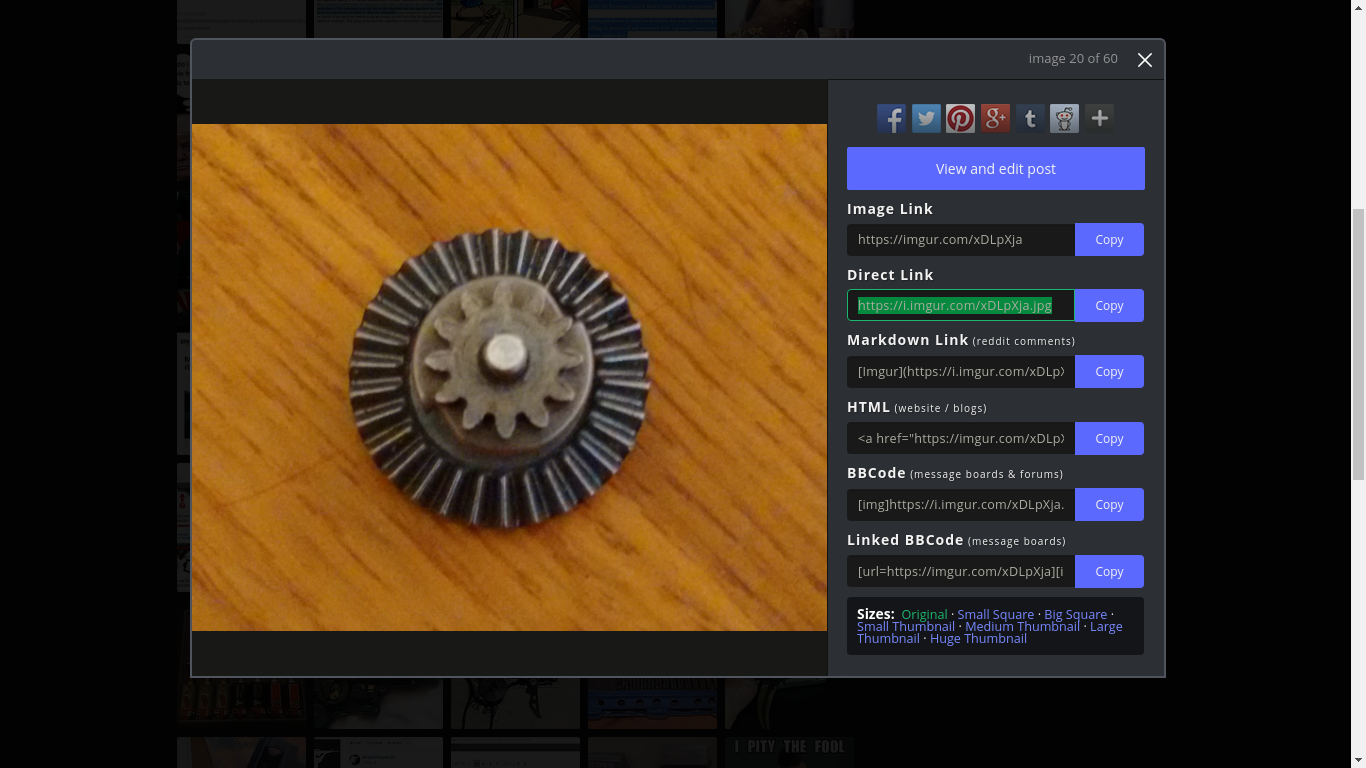Share image on Twitter
1366x768 pixels.
[x=926, y=119]
